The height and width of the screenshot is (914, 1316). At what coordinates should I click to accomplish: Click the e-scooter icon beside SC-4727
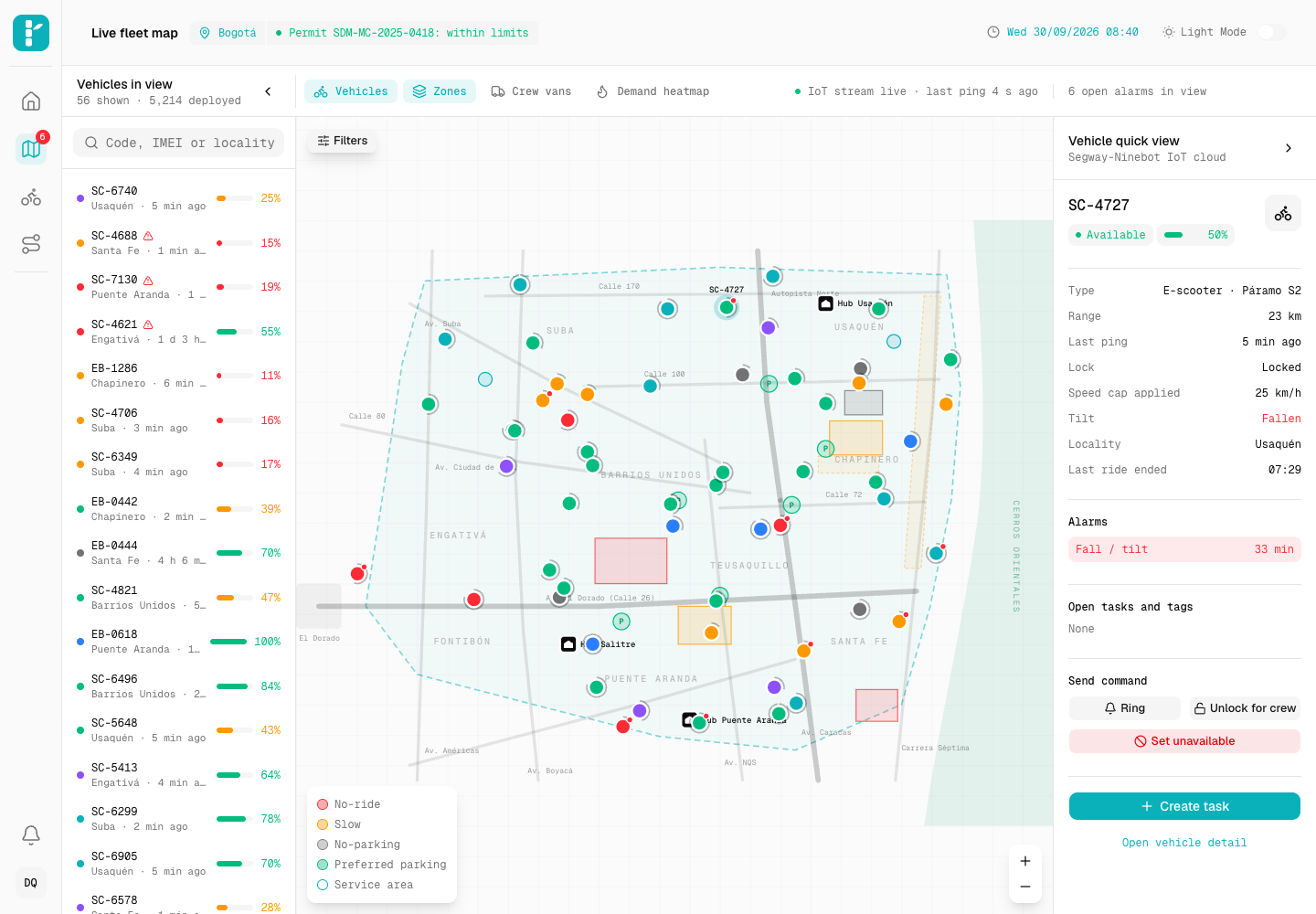point(1283,213)
